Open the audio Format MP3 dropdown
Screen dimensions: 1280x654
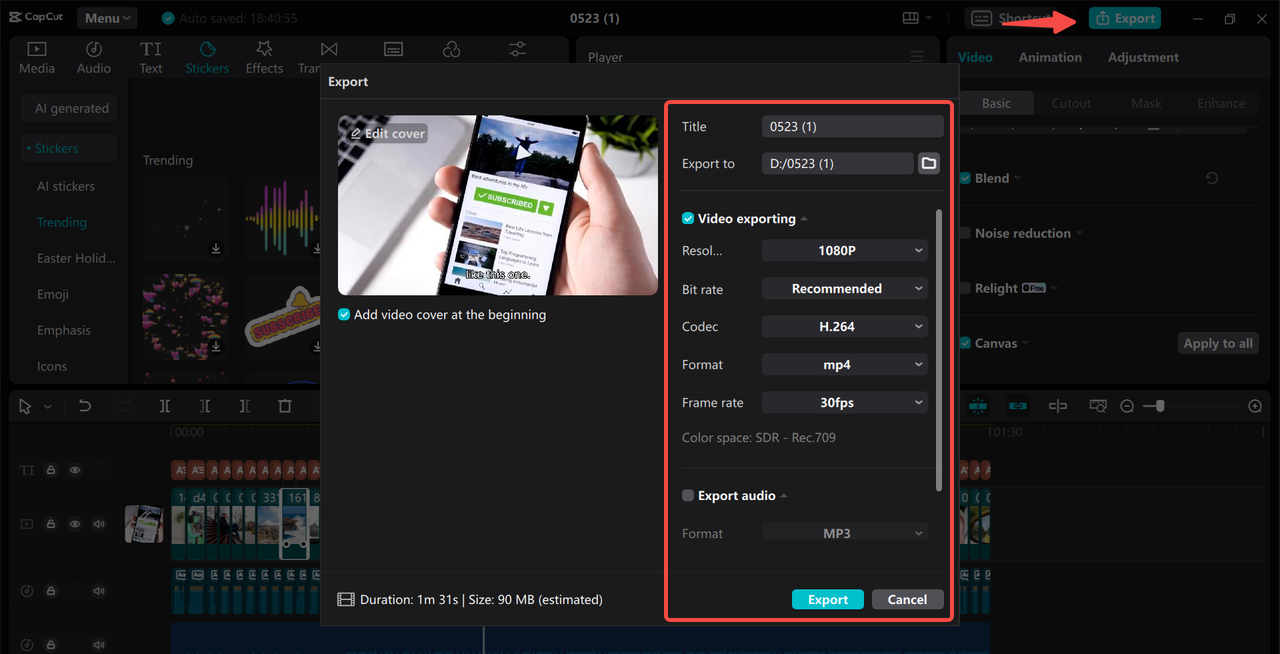(x=845, y=533)
